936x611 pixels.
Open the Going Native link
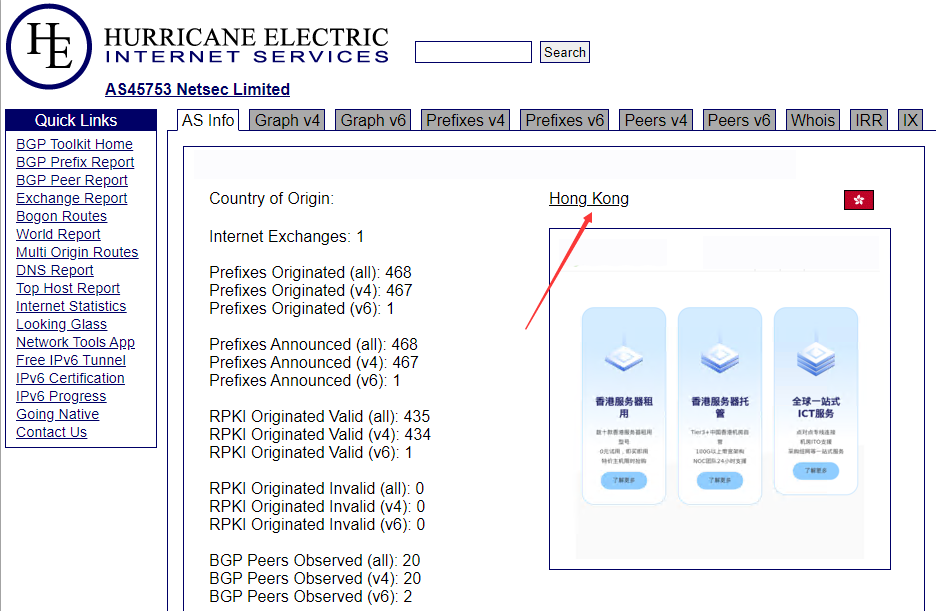[57, 414]
